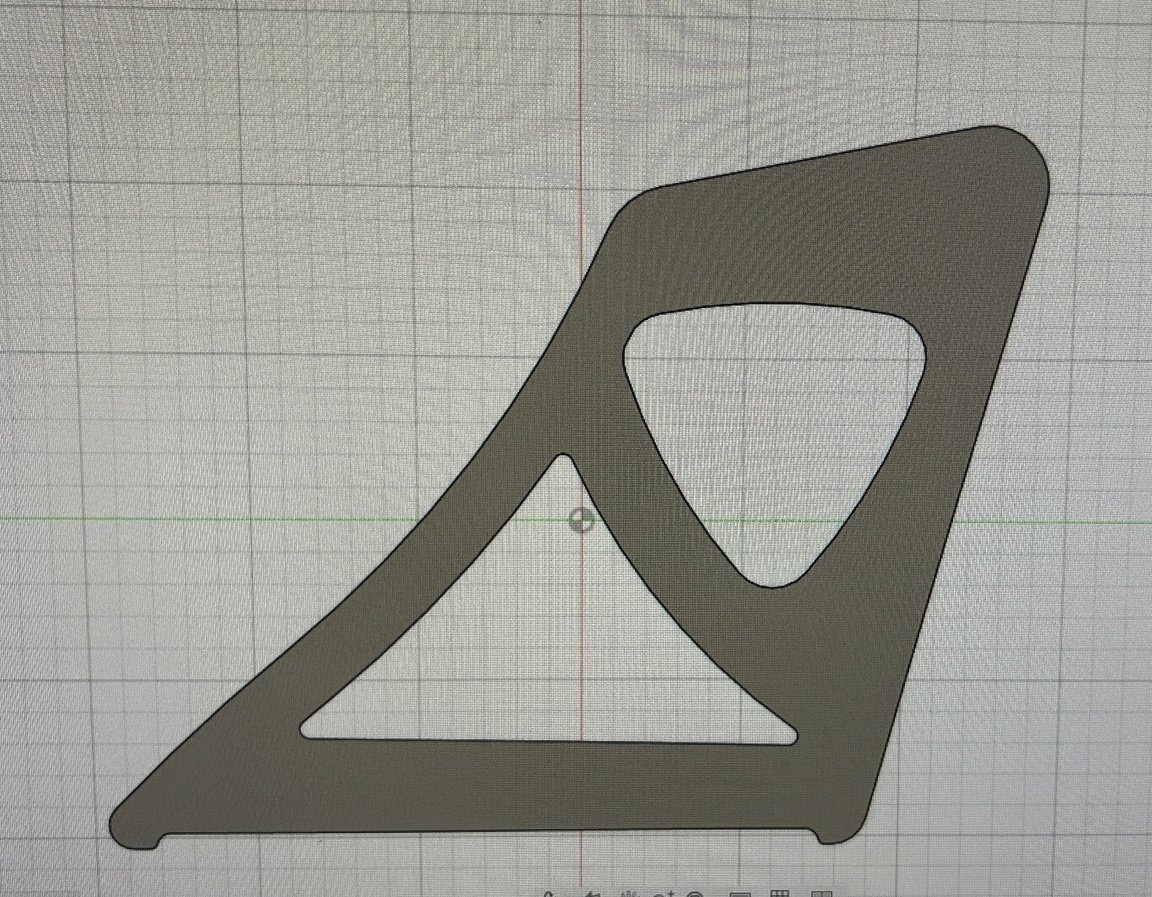Click the origin point marker on the axes
This screenshot has width=1152, height=897.
tap(580, 520)
